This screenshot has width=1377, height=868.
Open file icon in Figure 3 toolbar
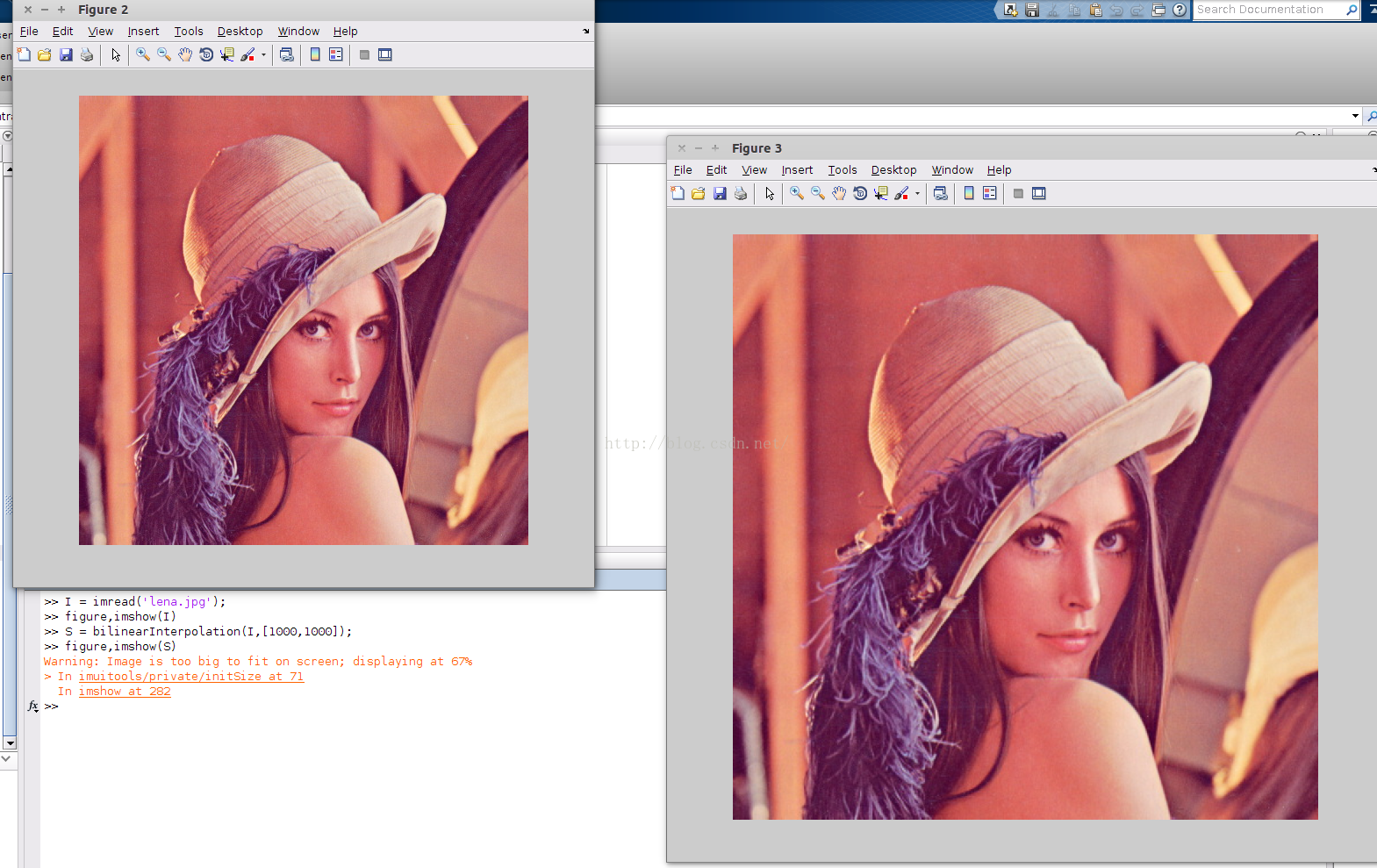pyautogui.click(x=699, y=193)
